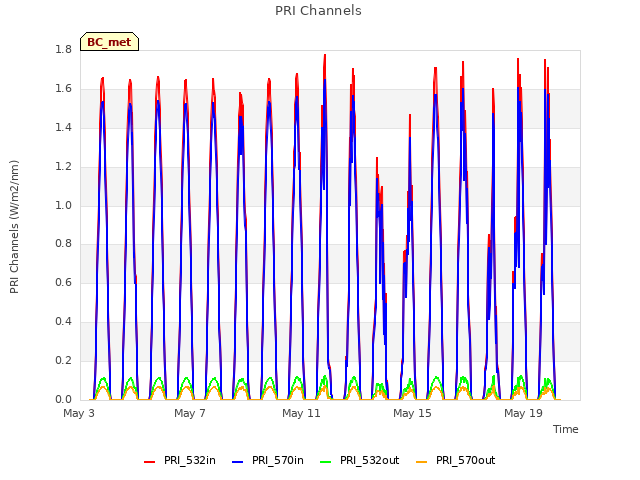Click the May 11 x-axis label

tap(301, 413)
